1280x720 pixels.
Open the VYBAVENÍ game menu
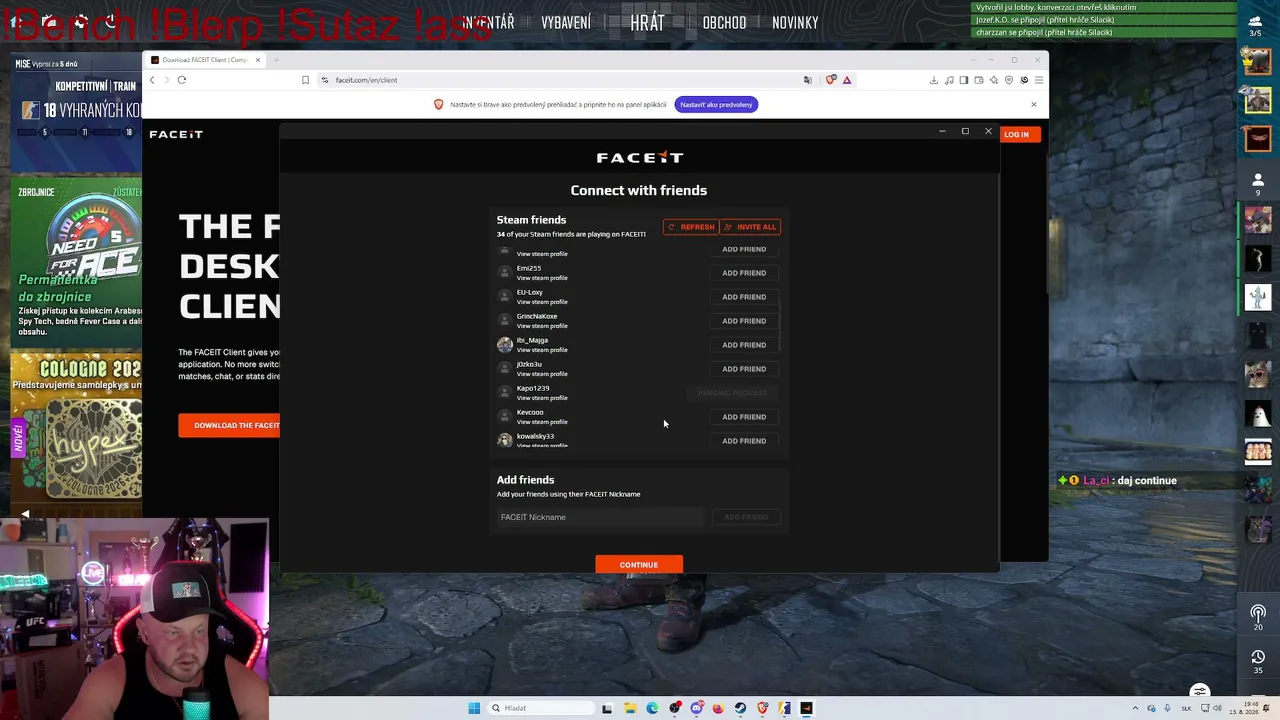pos(566,22)
